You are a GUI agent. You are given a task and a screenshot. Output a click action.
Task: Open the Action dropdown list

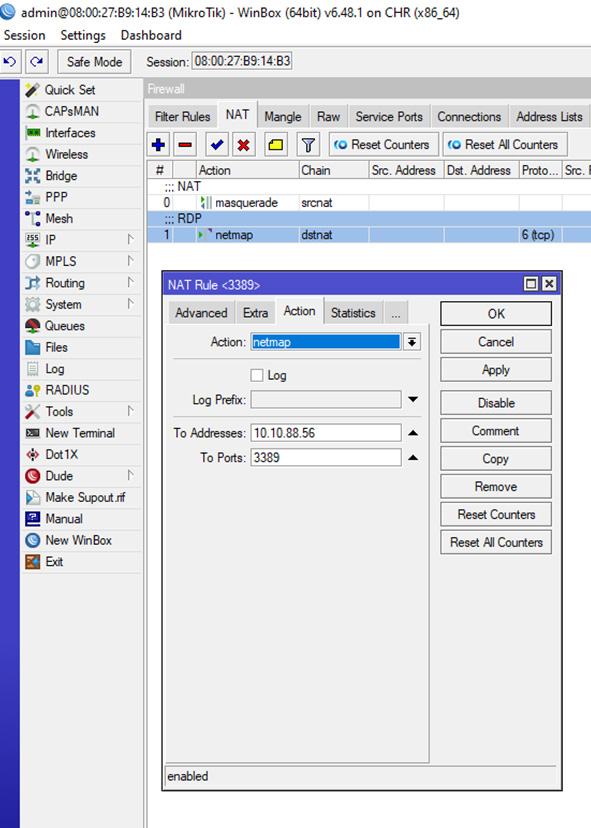412,342
